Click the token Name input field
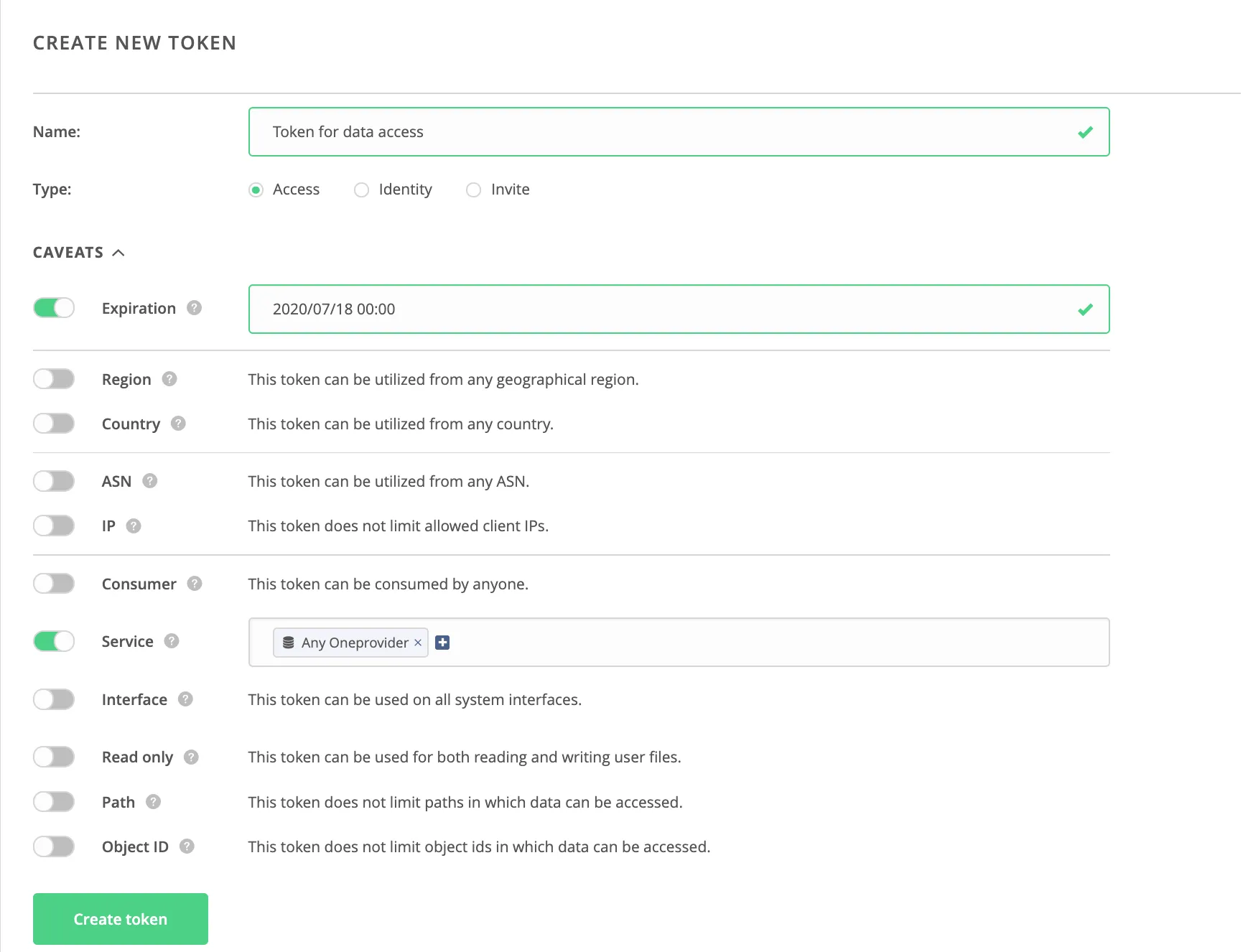Image resolution: width=1248 pixels, height=952 pixels. click(668, 132)
